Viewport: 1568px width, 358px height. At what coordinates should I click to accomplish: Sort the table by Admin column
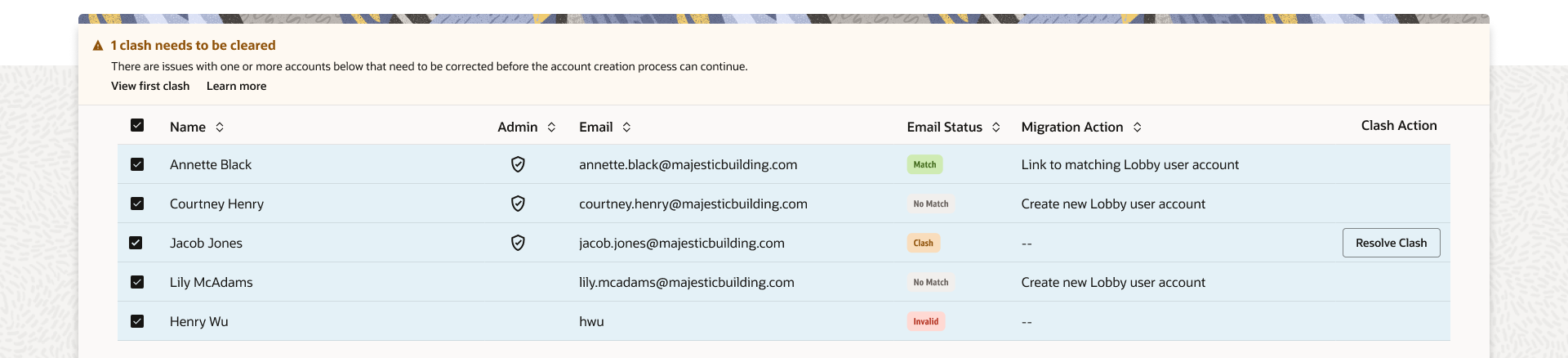click(551, 127)
